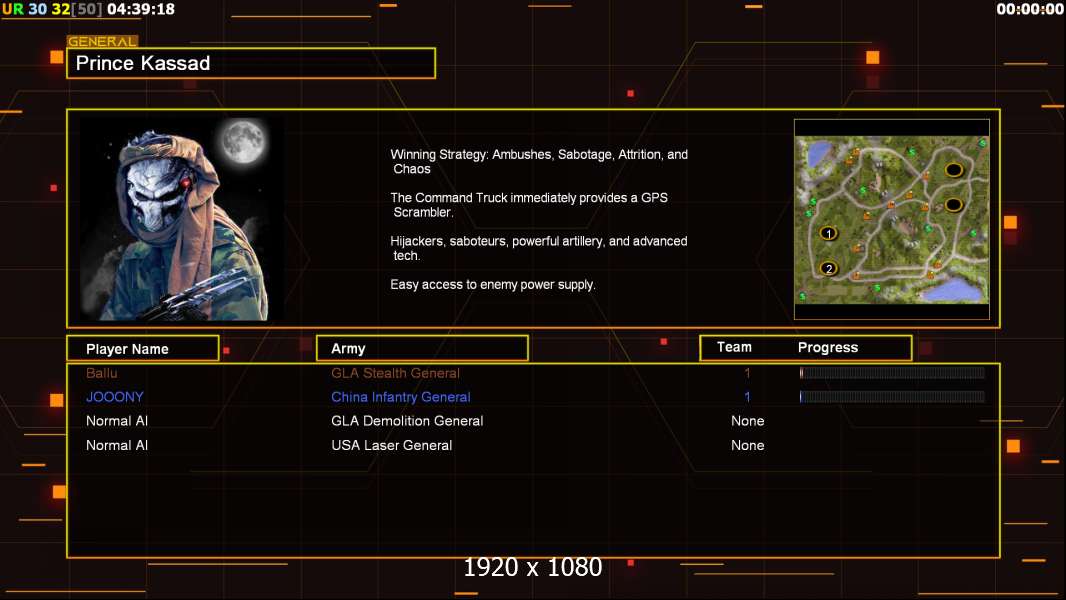Click the 00:00:00 game timer
1066x600 pixels.
[1029, 9]
